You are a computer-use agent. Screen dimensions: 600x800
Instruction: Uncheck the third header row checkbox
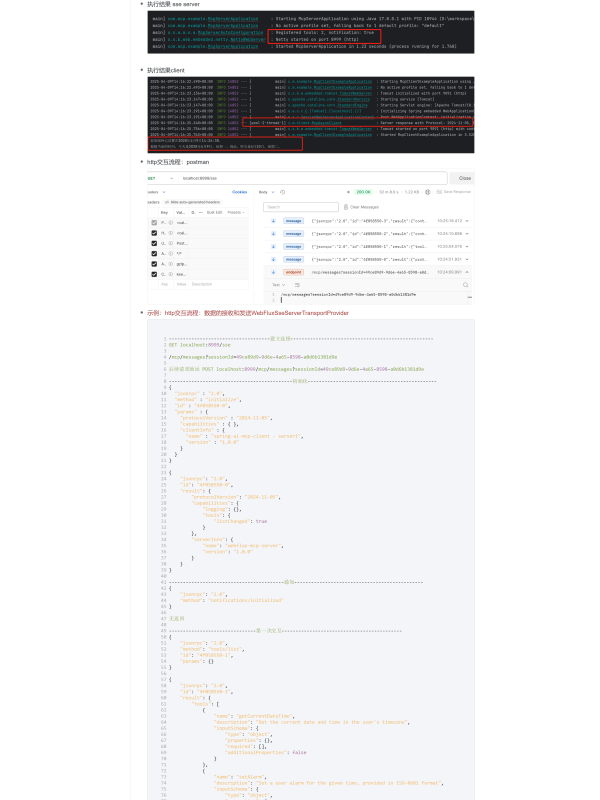(153, 243)
